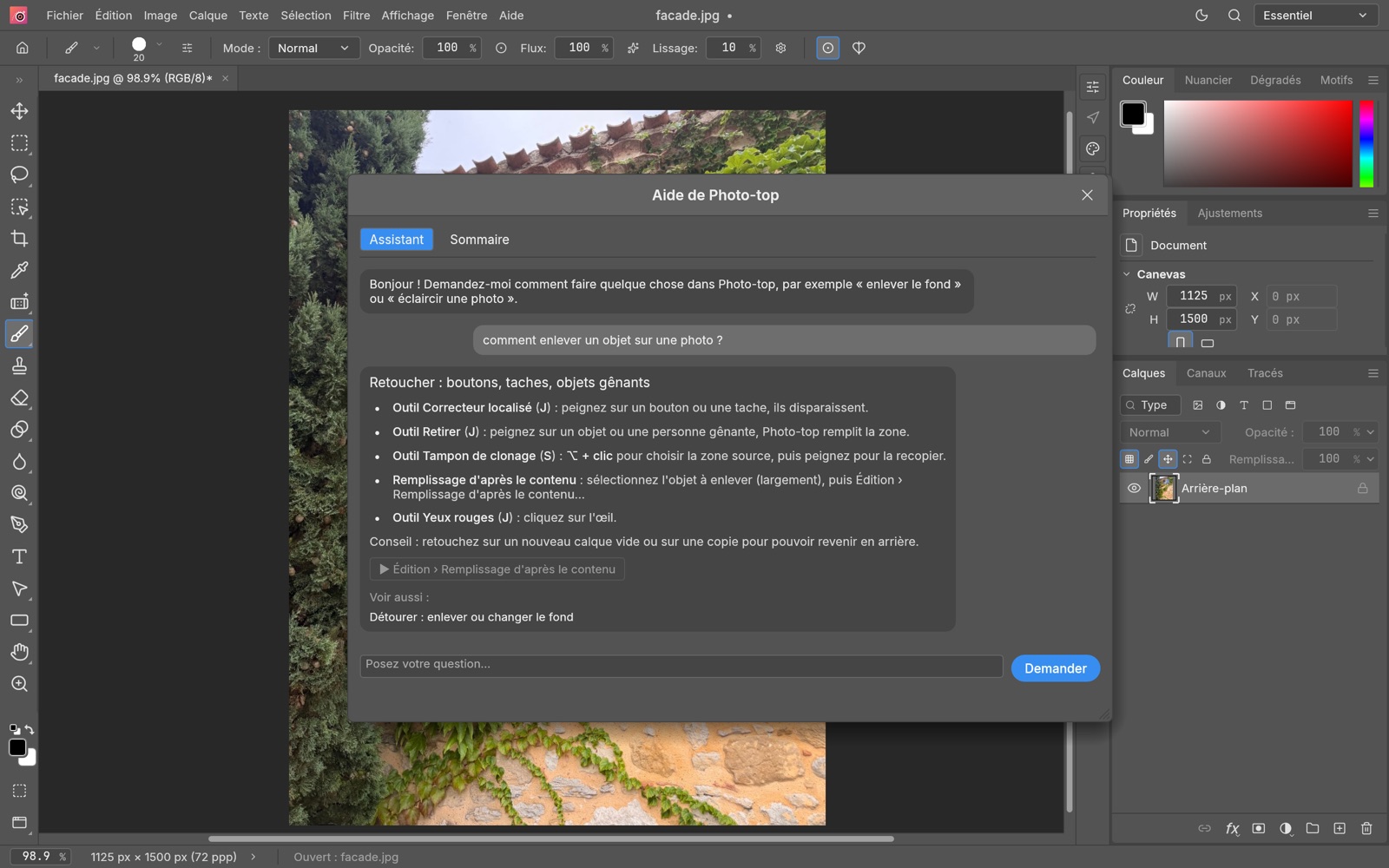The image size is (1389, 868).
Task: Select the Crop tool
Action: tap(19, 239)
